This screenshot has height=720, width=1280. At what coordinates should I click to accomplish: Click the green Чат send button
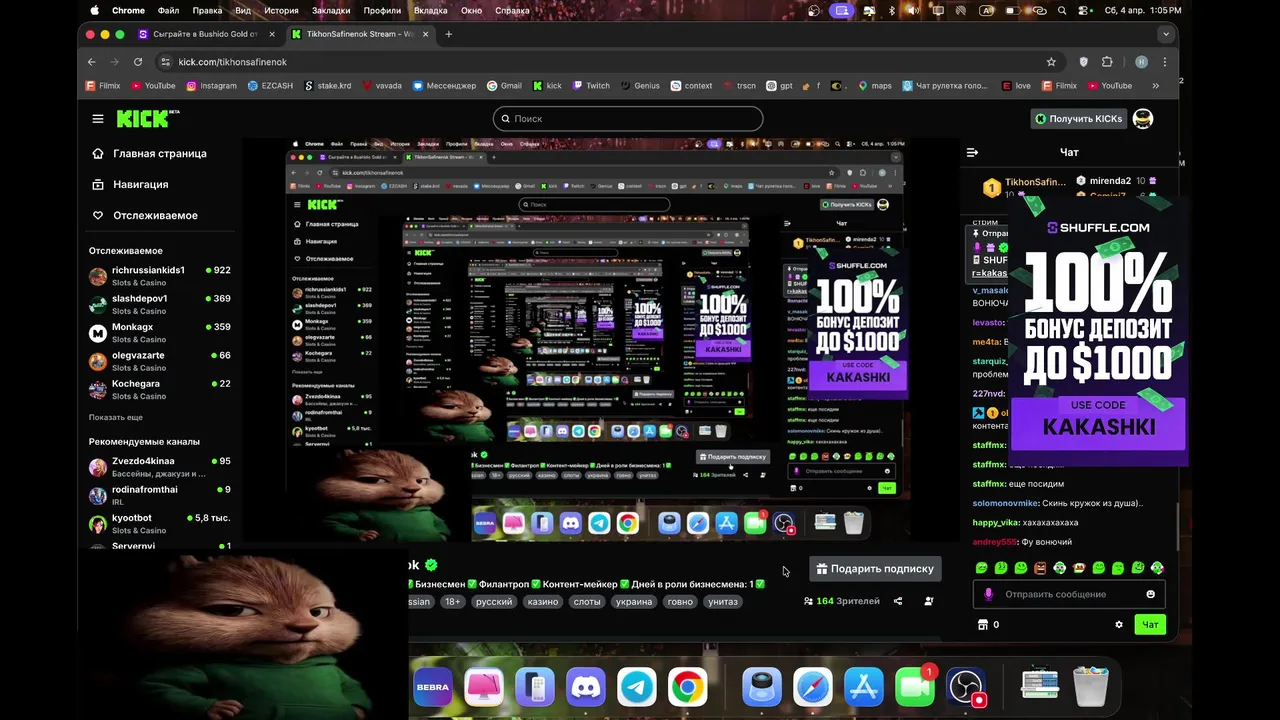[1150, 624]
